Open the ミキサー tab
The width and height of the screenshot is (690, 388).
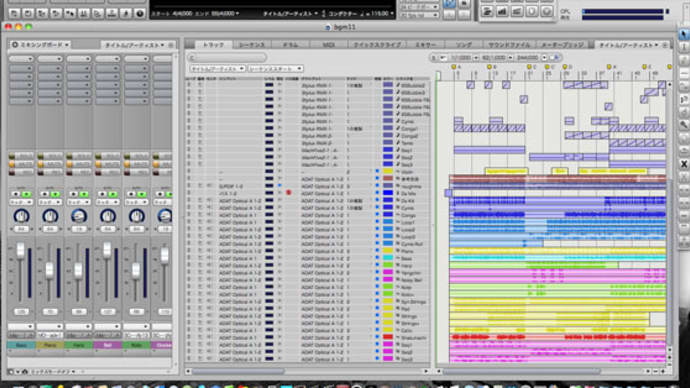[426, 44]
